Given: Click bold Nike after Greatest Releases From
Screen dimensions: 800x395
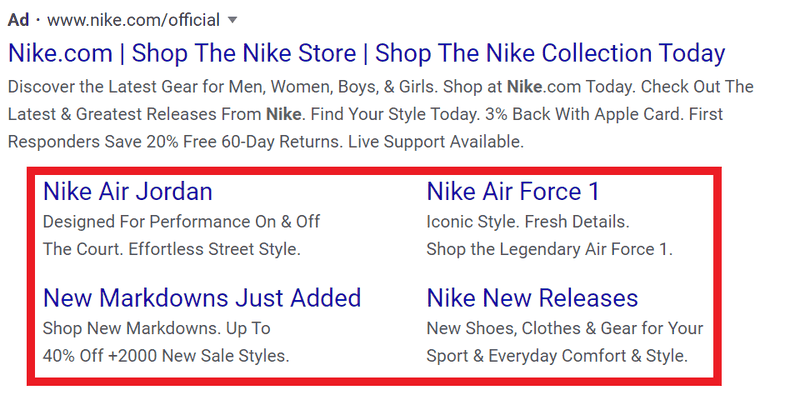Looking at the screenshot, I should [284, 114].
